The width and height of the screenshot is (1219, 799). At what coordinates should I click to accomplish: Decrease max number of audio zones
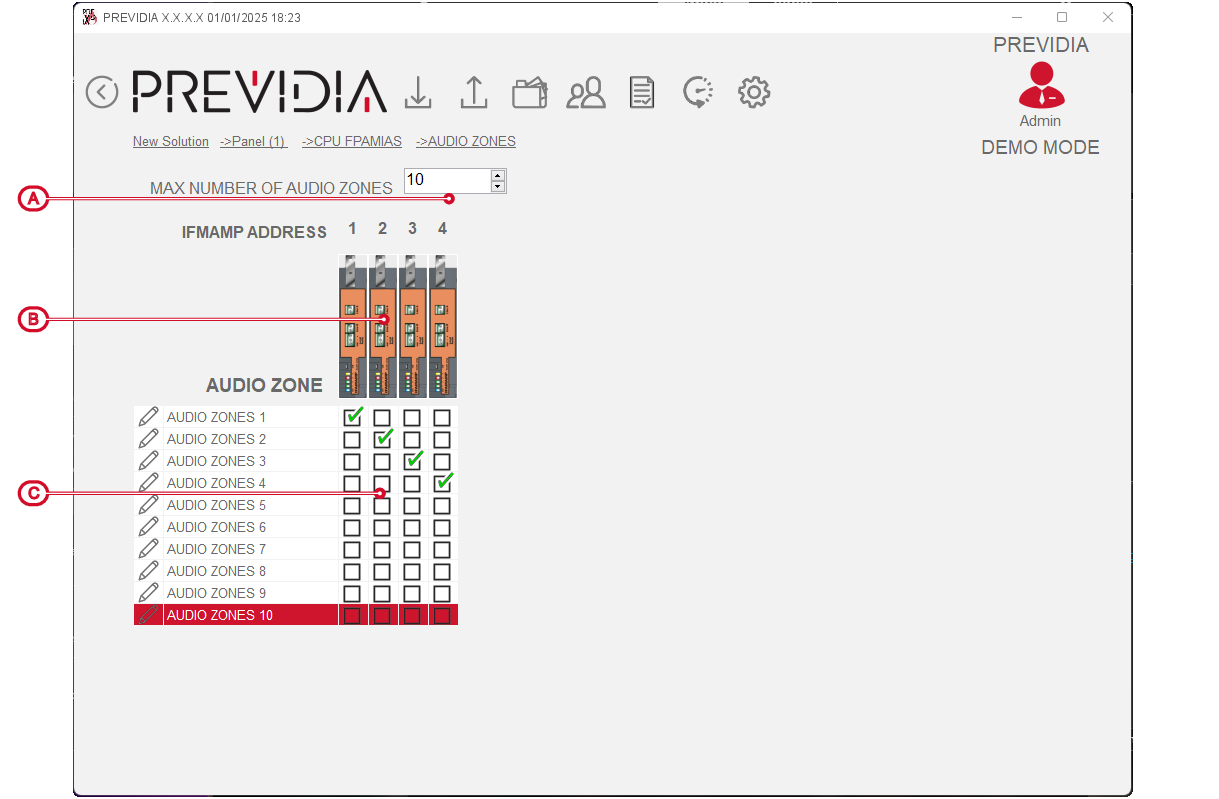click(x=498, y=186)
